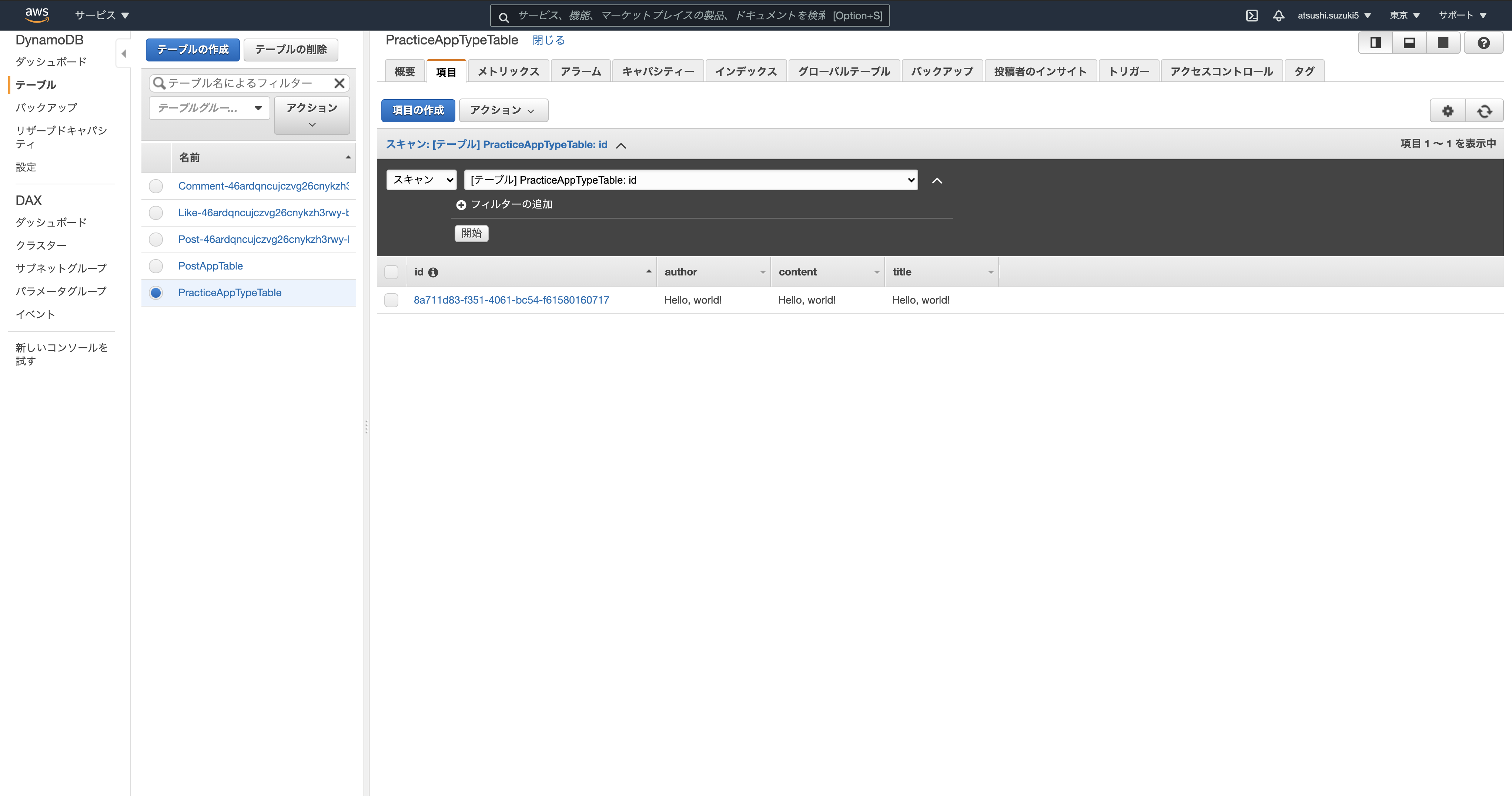Open AWS CloudShell terminal icon
1512x796 pixels.
pos(1251,16)
